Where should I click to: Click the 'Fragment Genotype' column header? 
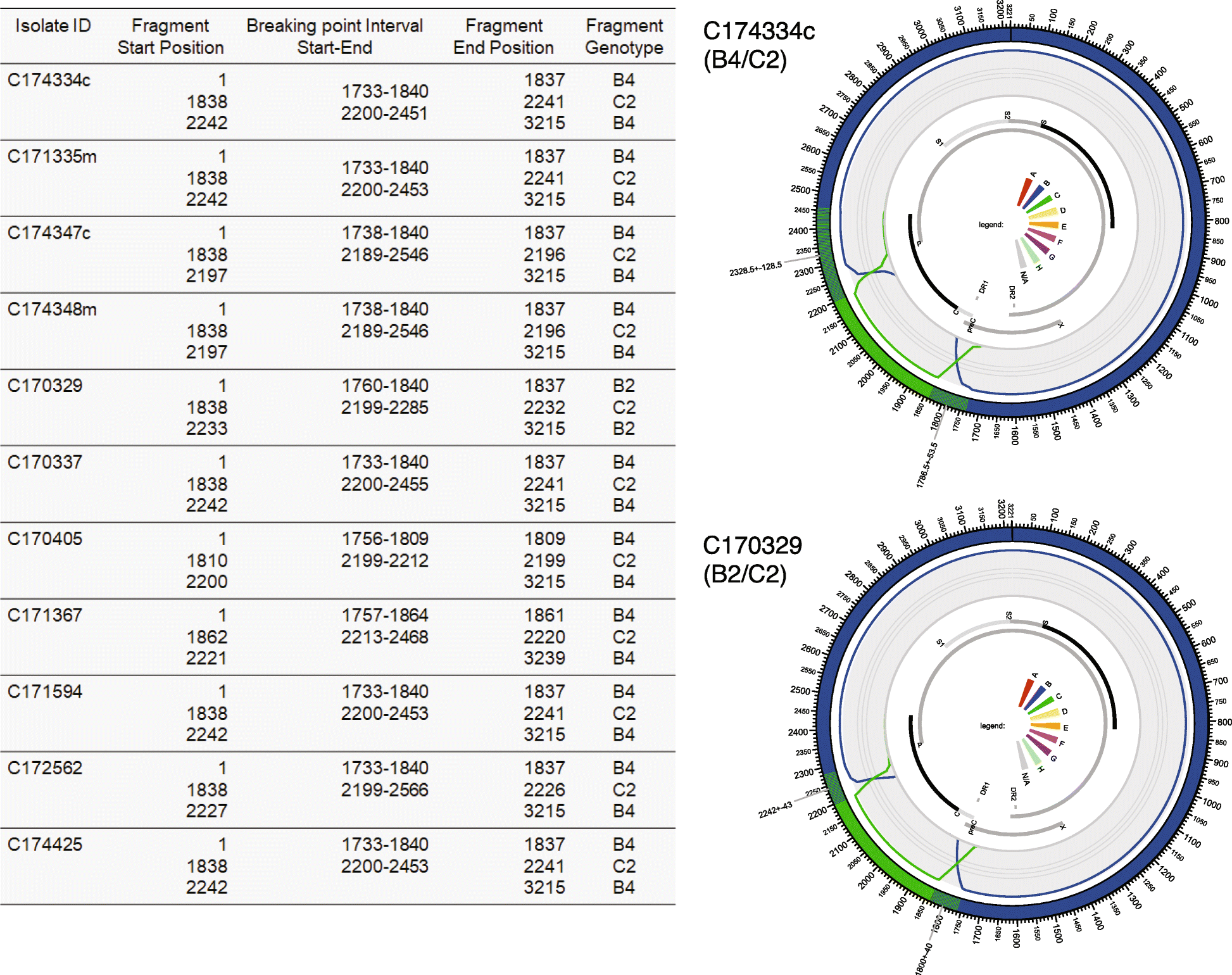coord(624,37)
